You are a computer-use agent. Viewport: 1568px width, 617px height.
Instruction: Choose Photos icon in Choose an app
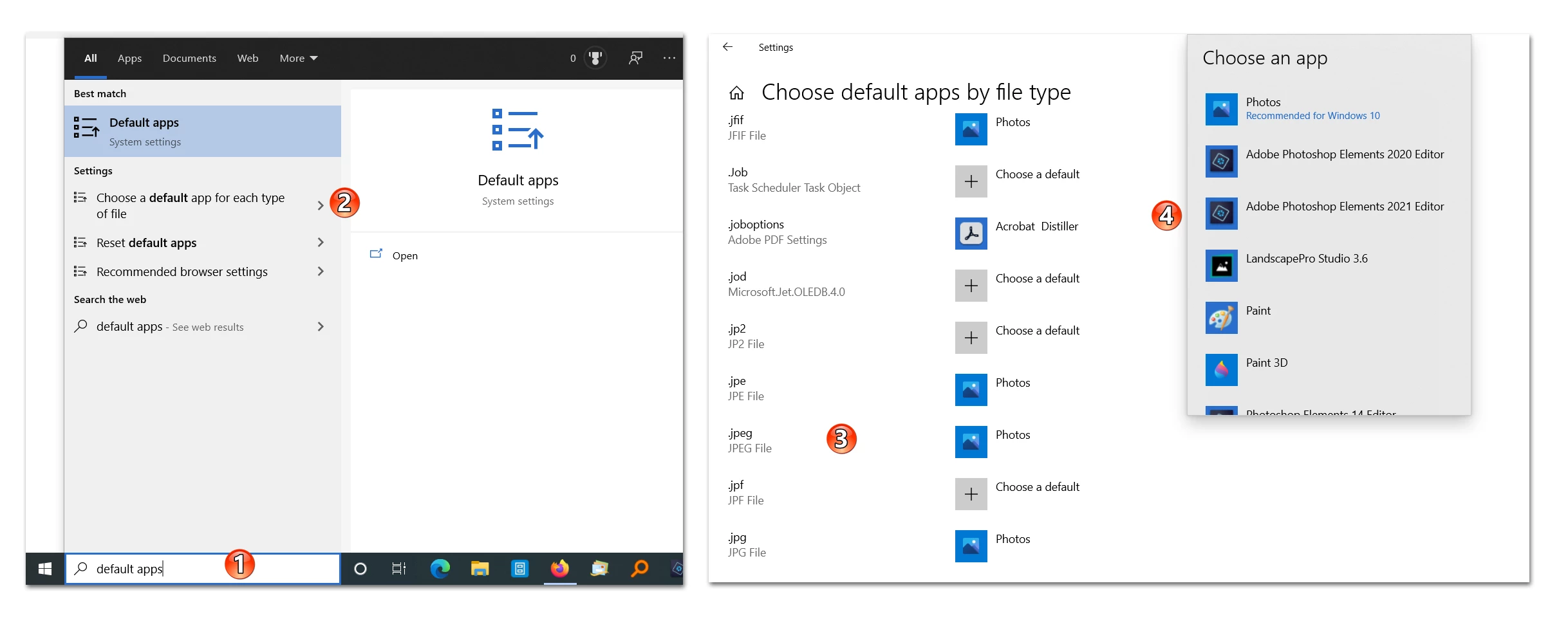1222,109
